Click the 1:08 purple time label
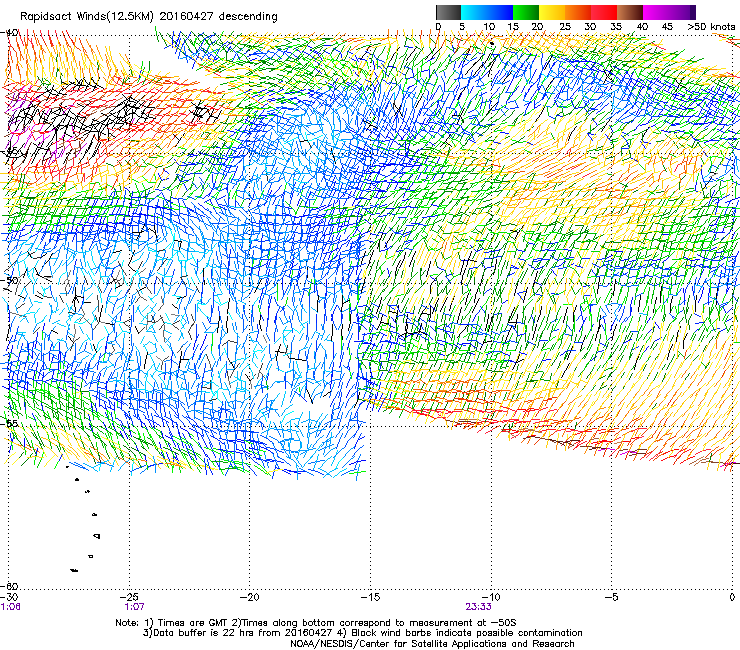 coord(10,607)
